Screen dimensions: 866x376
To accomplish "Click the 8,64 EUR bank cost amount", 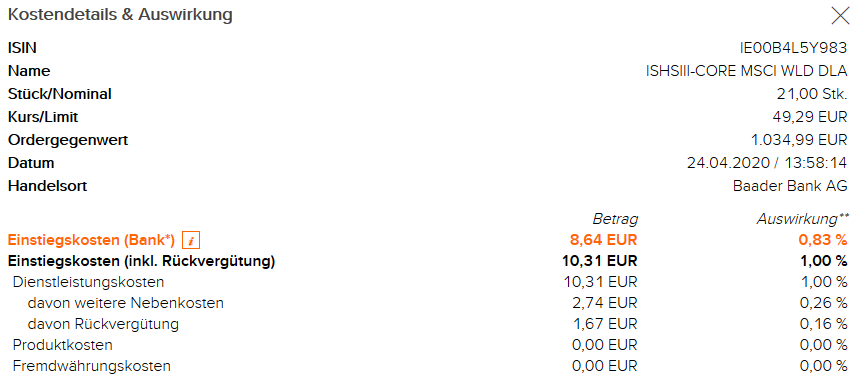I will [603, 241].
